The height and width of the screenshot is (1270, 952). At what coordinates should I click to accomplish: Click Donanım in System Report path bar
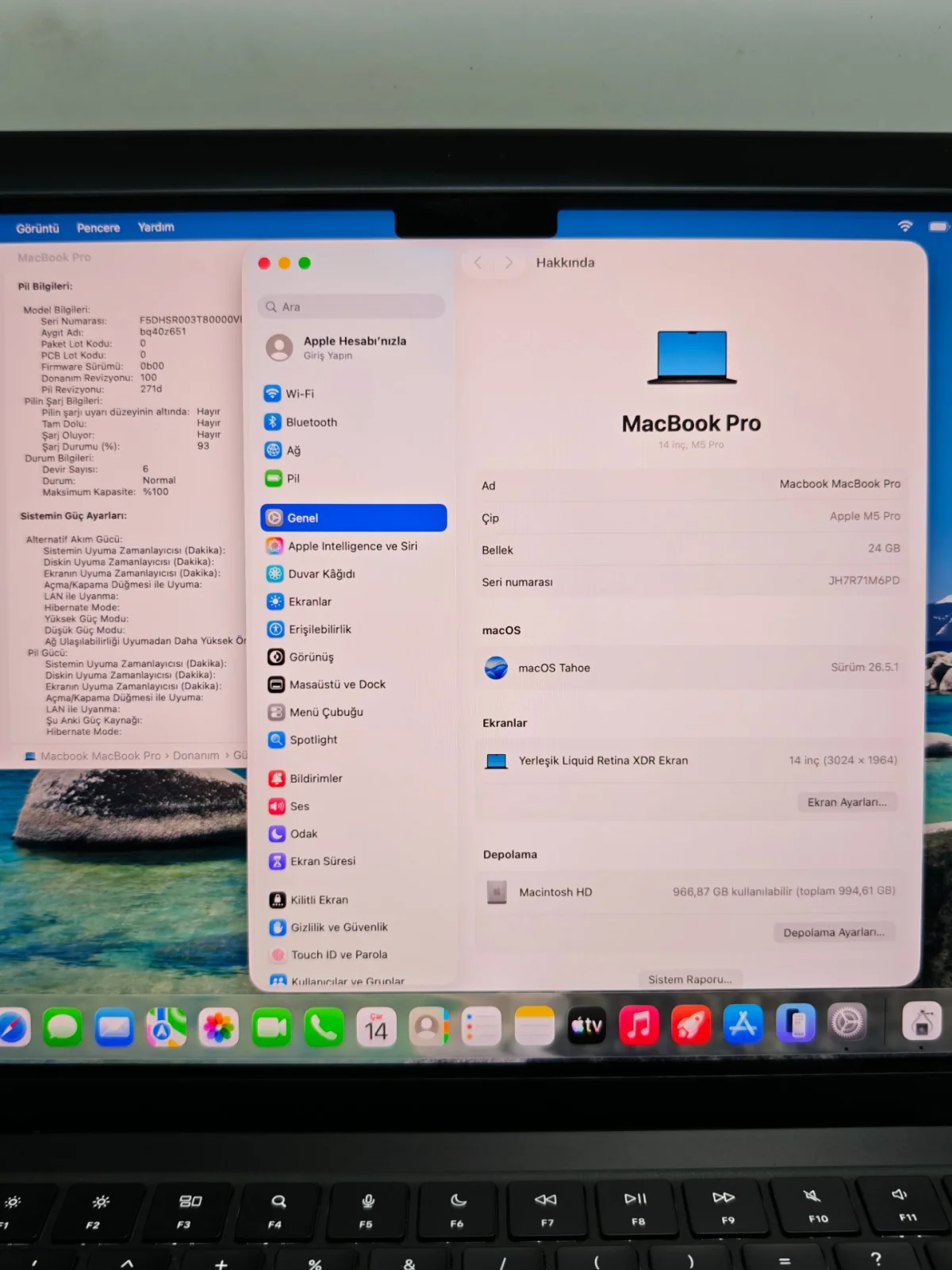196,756
